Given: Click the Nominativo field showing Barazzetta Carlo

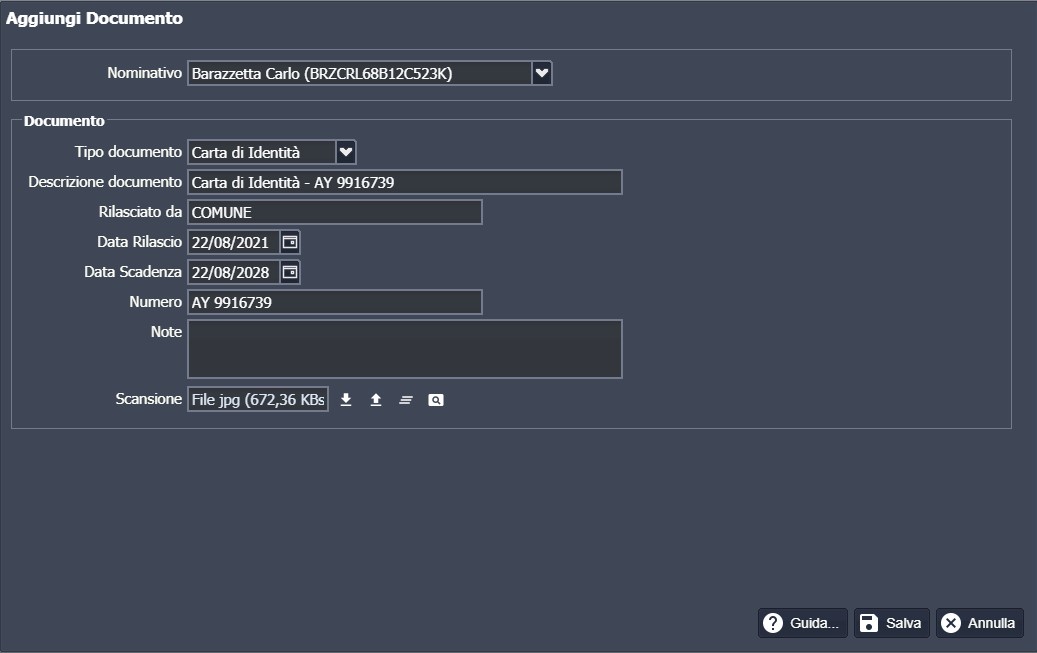Looking at the screenshot, I should pos(359,73).
